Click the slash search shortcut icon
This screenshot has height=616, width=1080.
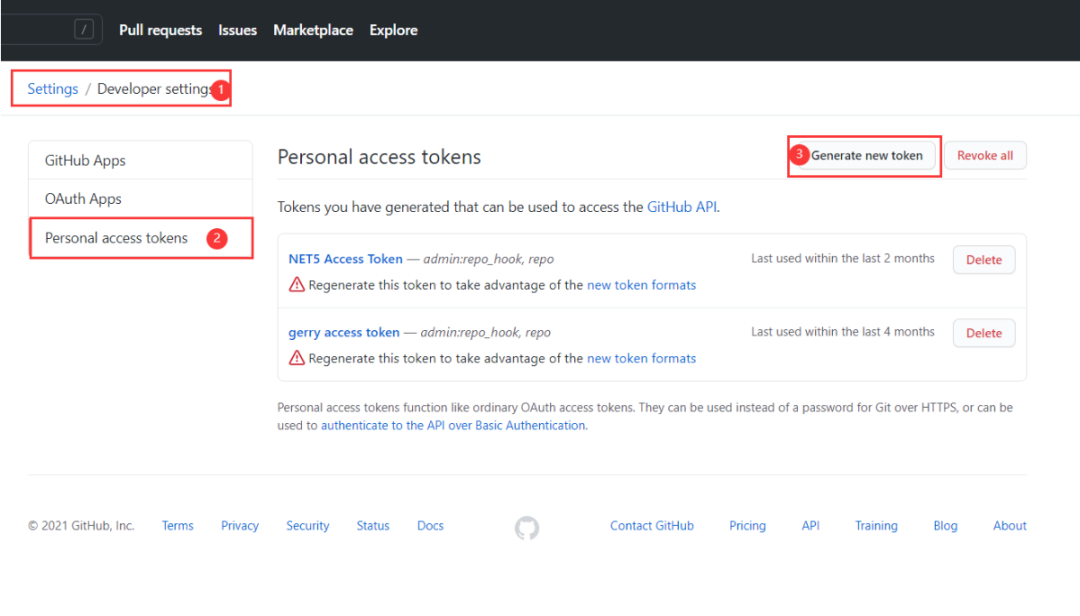coord(83,30)
